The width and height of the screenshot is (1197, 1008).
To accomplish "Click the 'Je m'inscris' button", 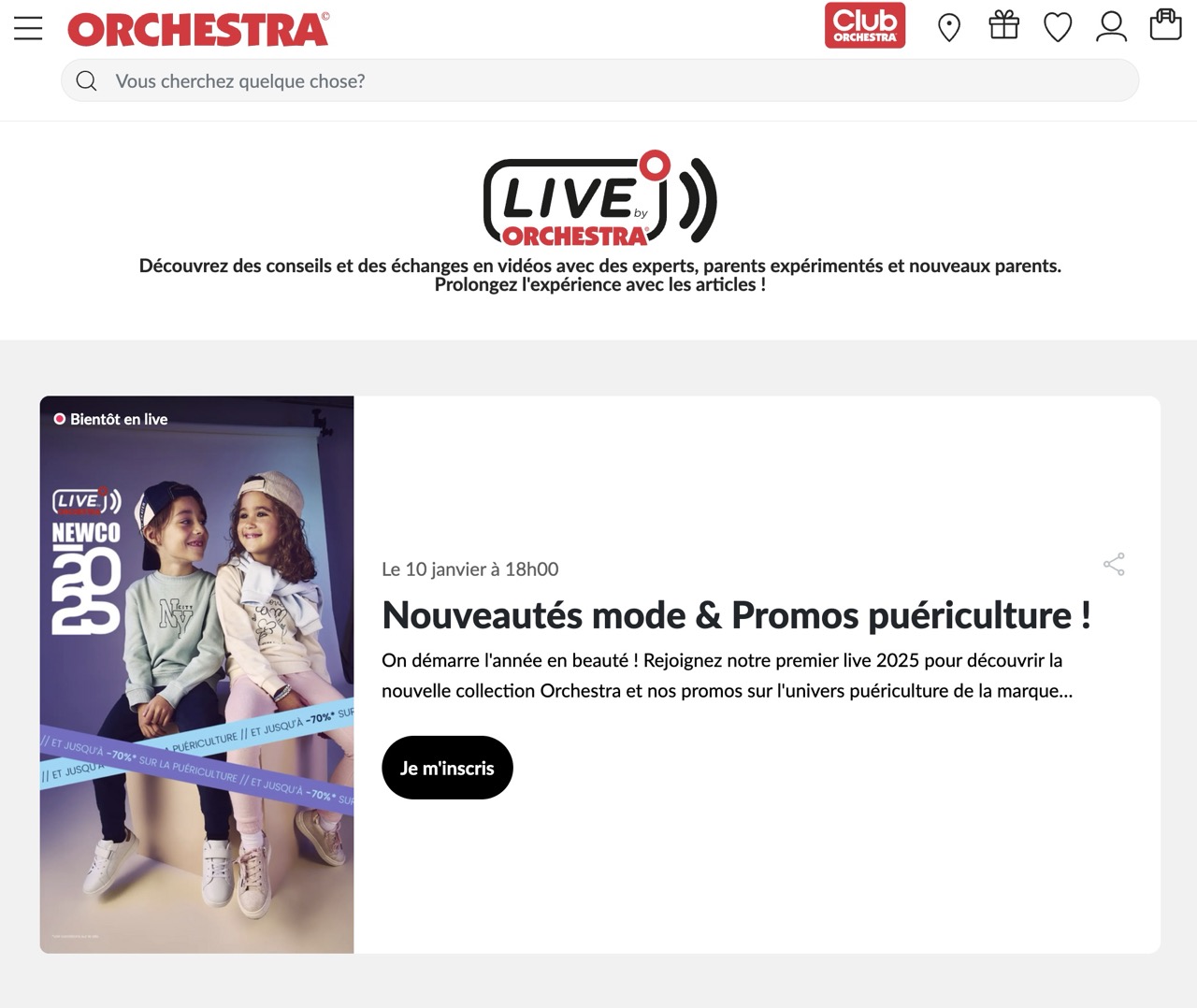I will pos(447,768).
